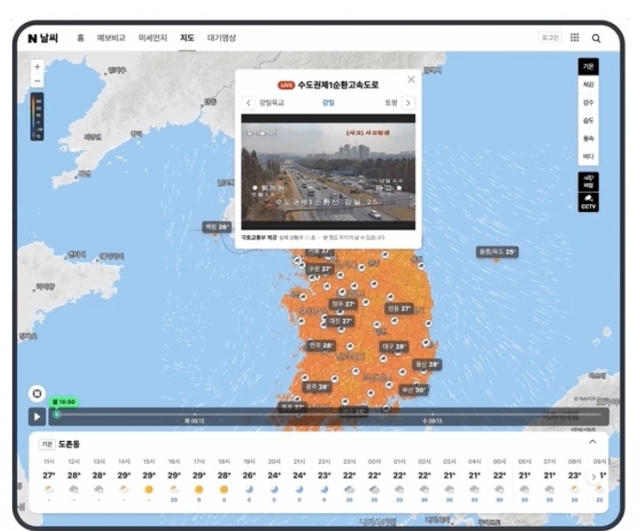The image size is (640, 531).
Task: Open the 미세먼지 tab
Action: [153, 38]
